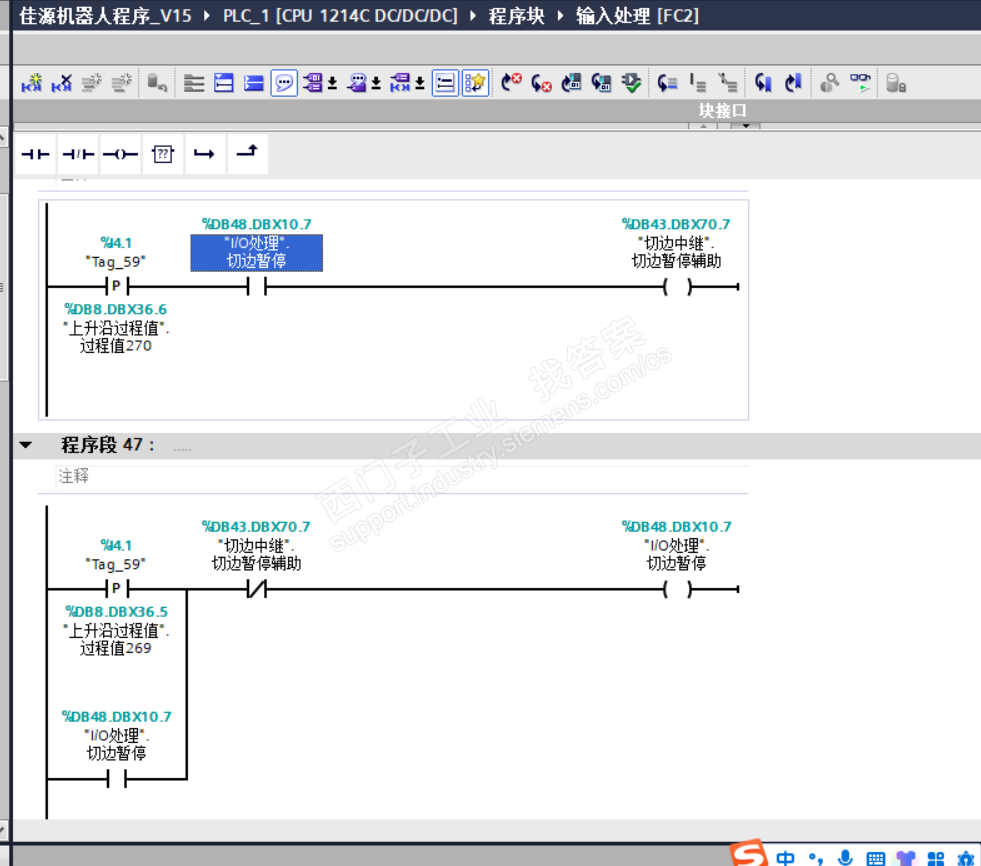981x866 pixels.
Task: Collapse network 程序段 47
Action: (26, 445)
